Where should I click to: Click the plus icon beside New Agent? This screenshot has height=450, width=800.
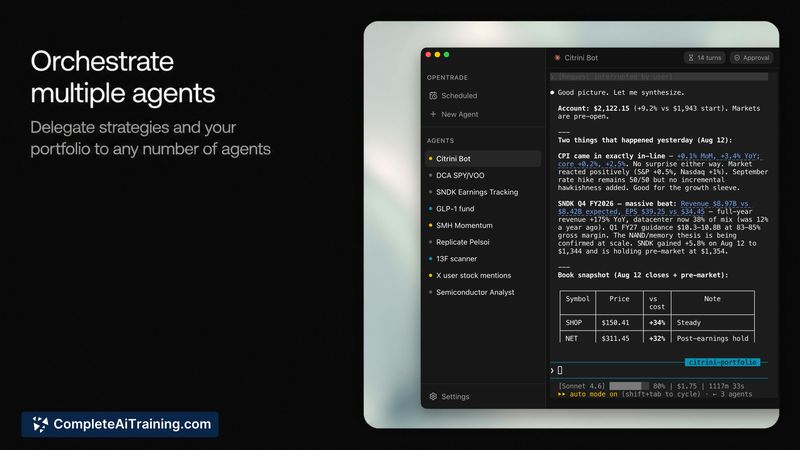433,114
